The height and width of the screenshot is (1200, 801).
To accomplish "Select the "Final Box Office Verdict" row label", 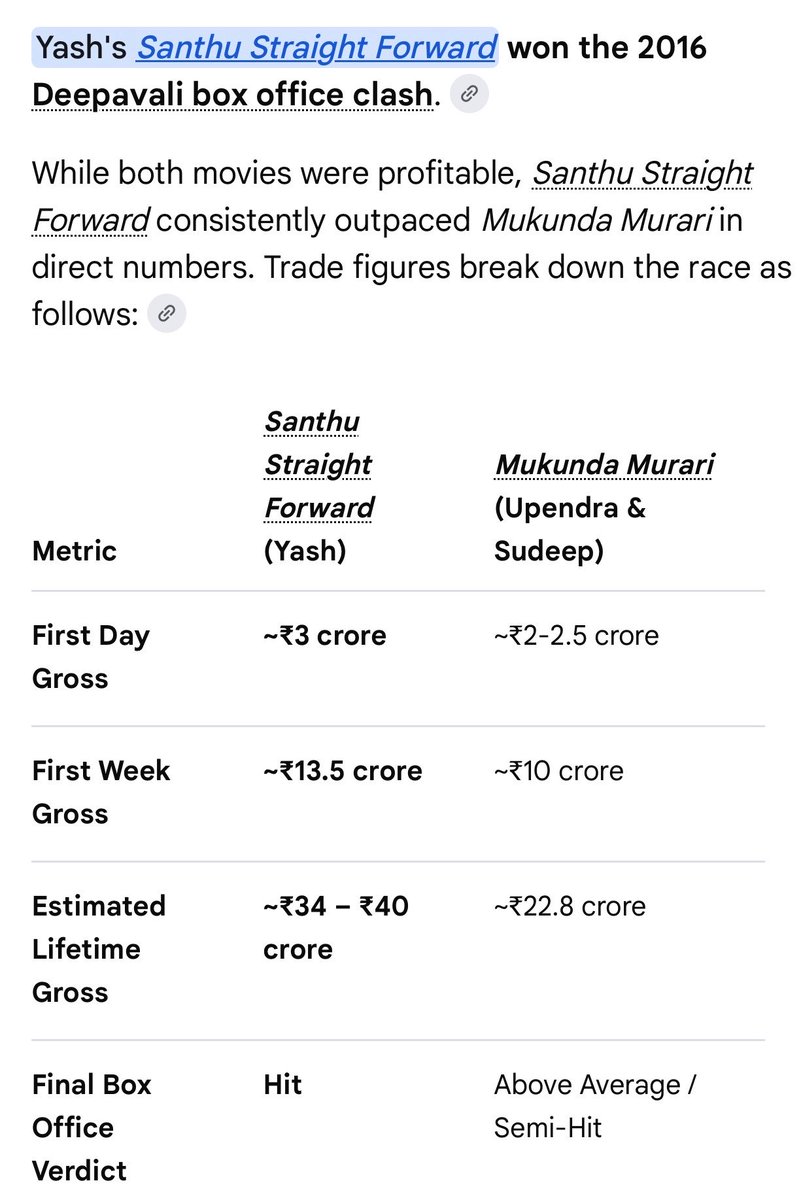I will [91, 1127].
